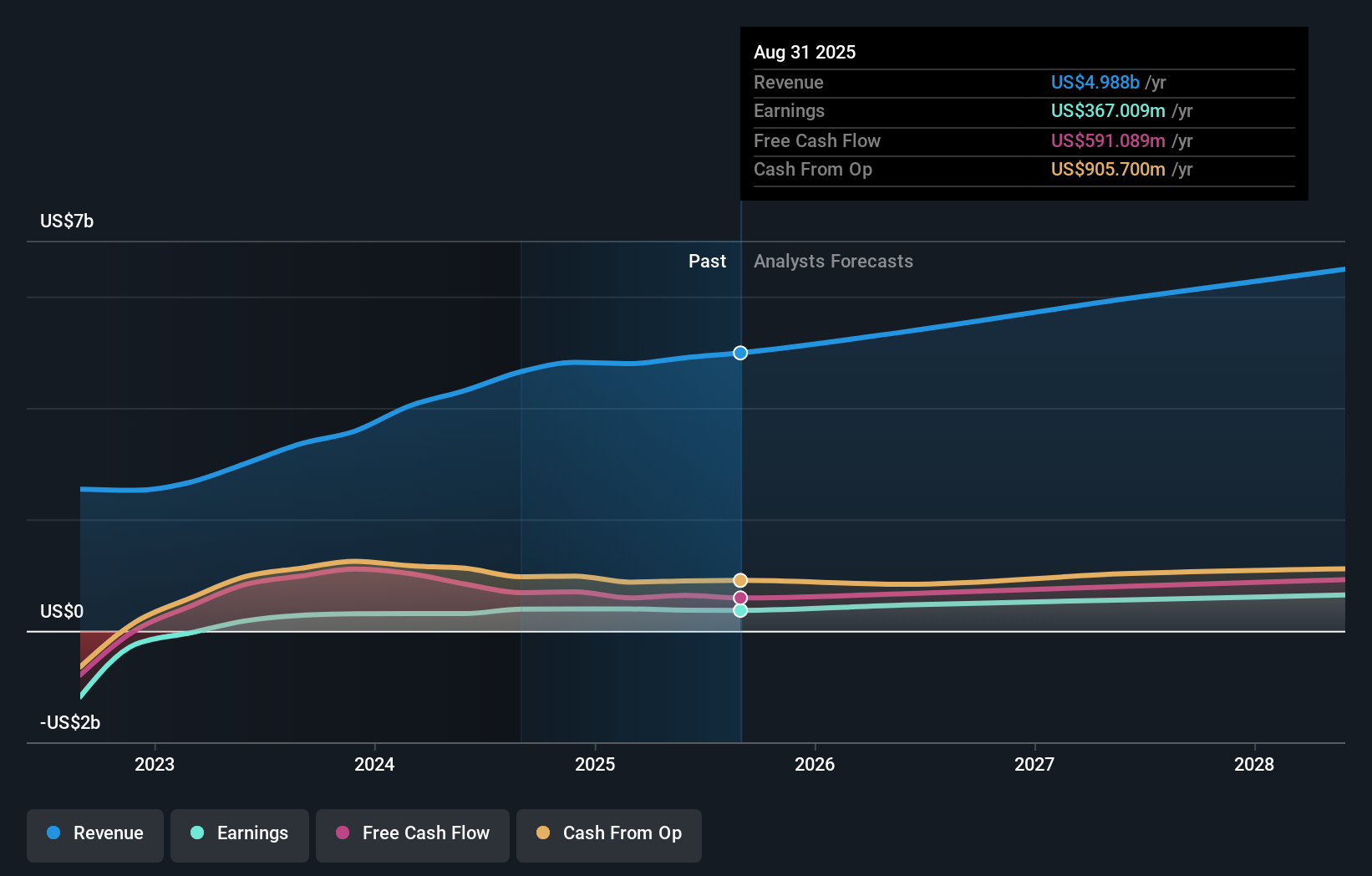Click the 2026 axis label
This screenshot has height=876, width=1372.
coord(816,764)
